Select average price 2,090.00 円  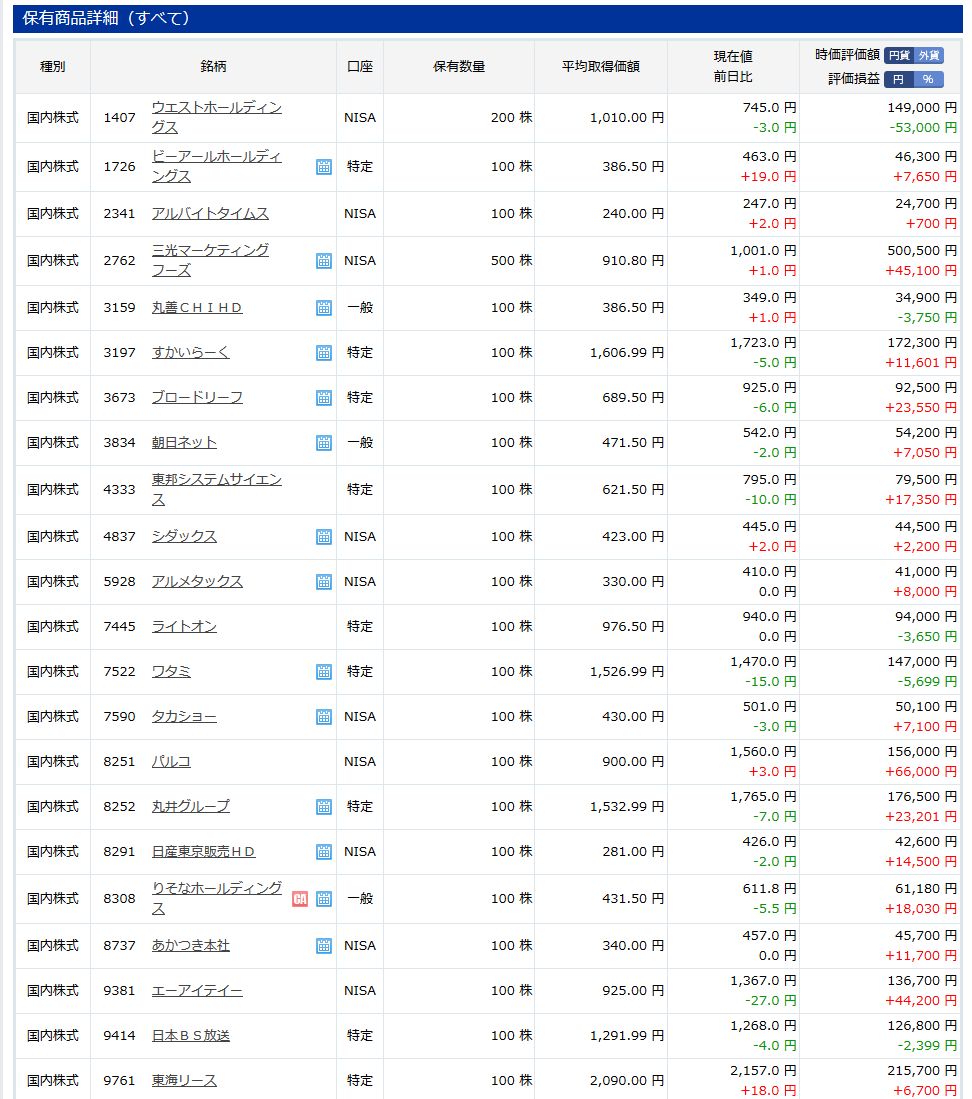tap(627, 1081)
